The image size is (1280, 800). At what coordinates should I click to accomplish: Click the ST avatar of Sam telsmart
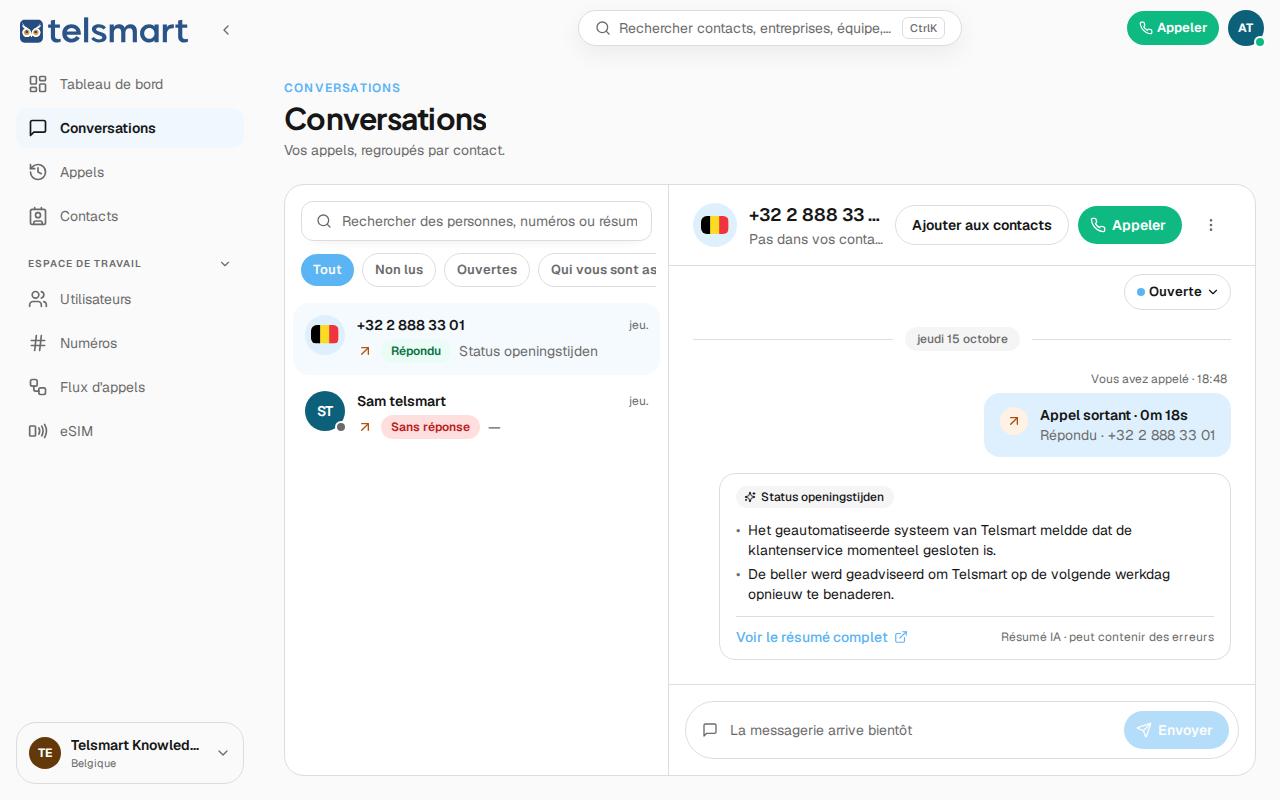(x=325, y=411)
